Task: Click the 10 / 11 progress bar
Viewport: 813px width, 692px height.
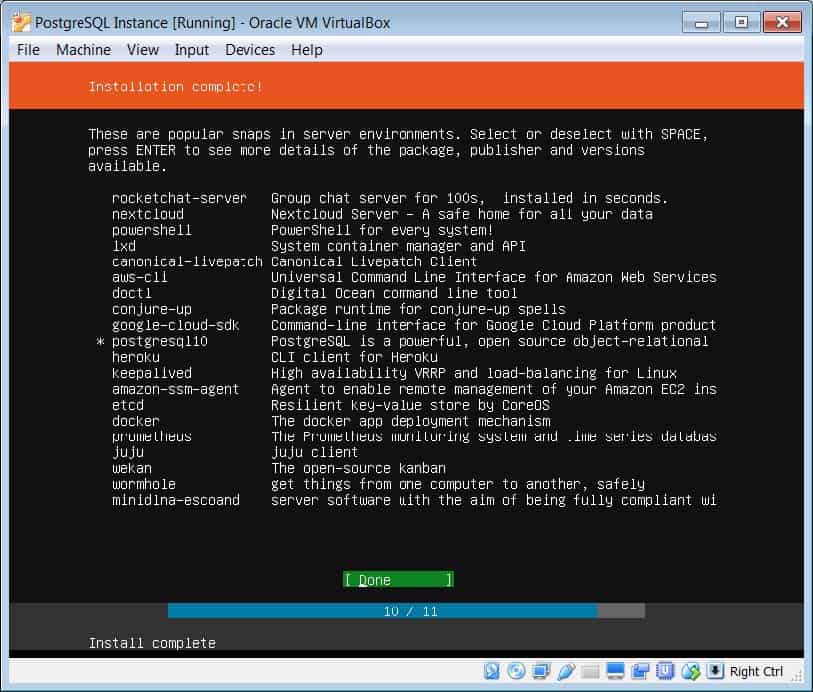Action: (x=406, y=611)
